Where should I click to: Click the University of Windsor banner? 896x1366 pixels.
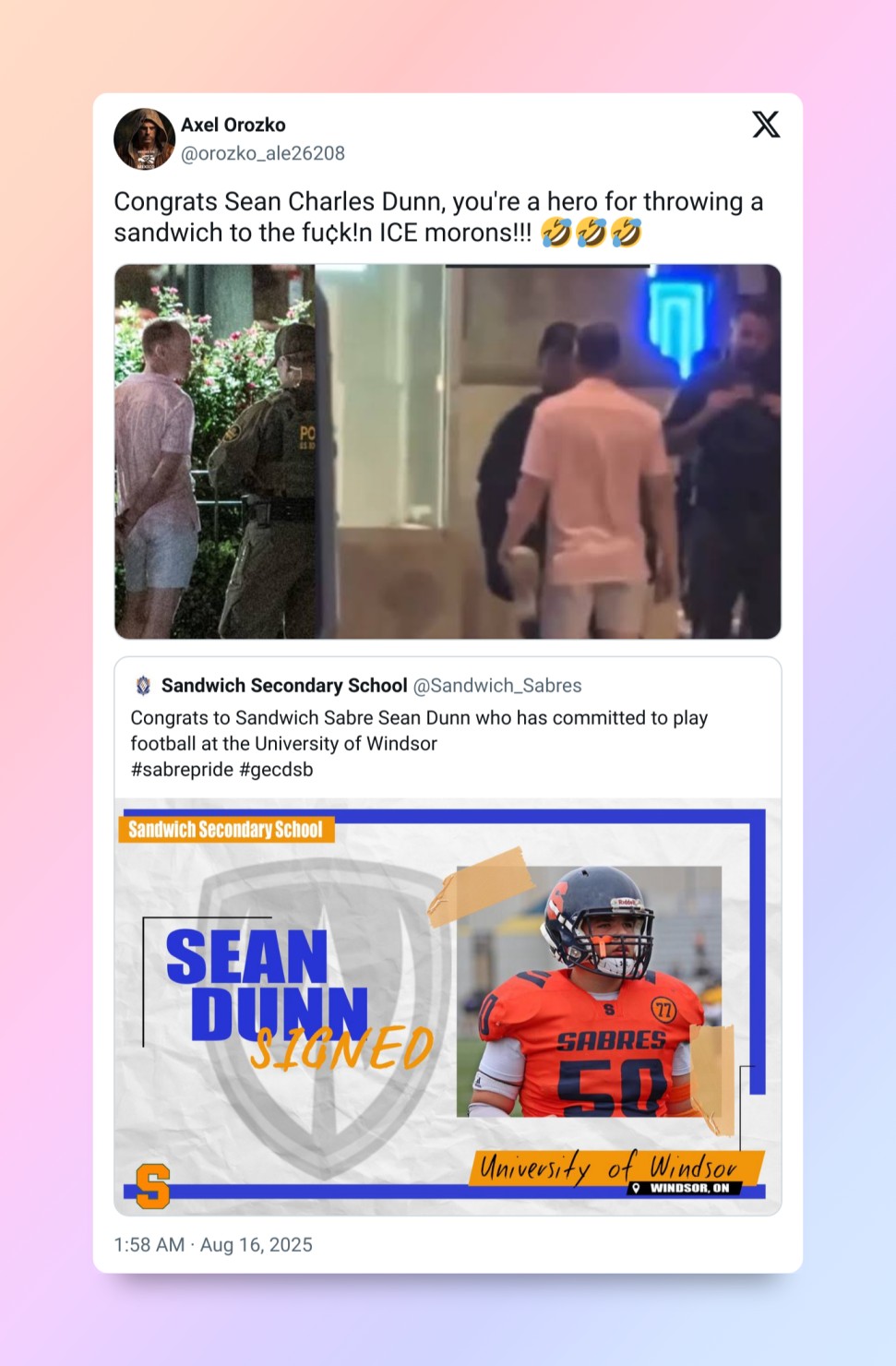pos(618,1168)
